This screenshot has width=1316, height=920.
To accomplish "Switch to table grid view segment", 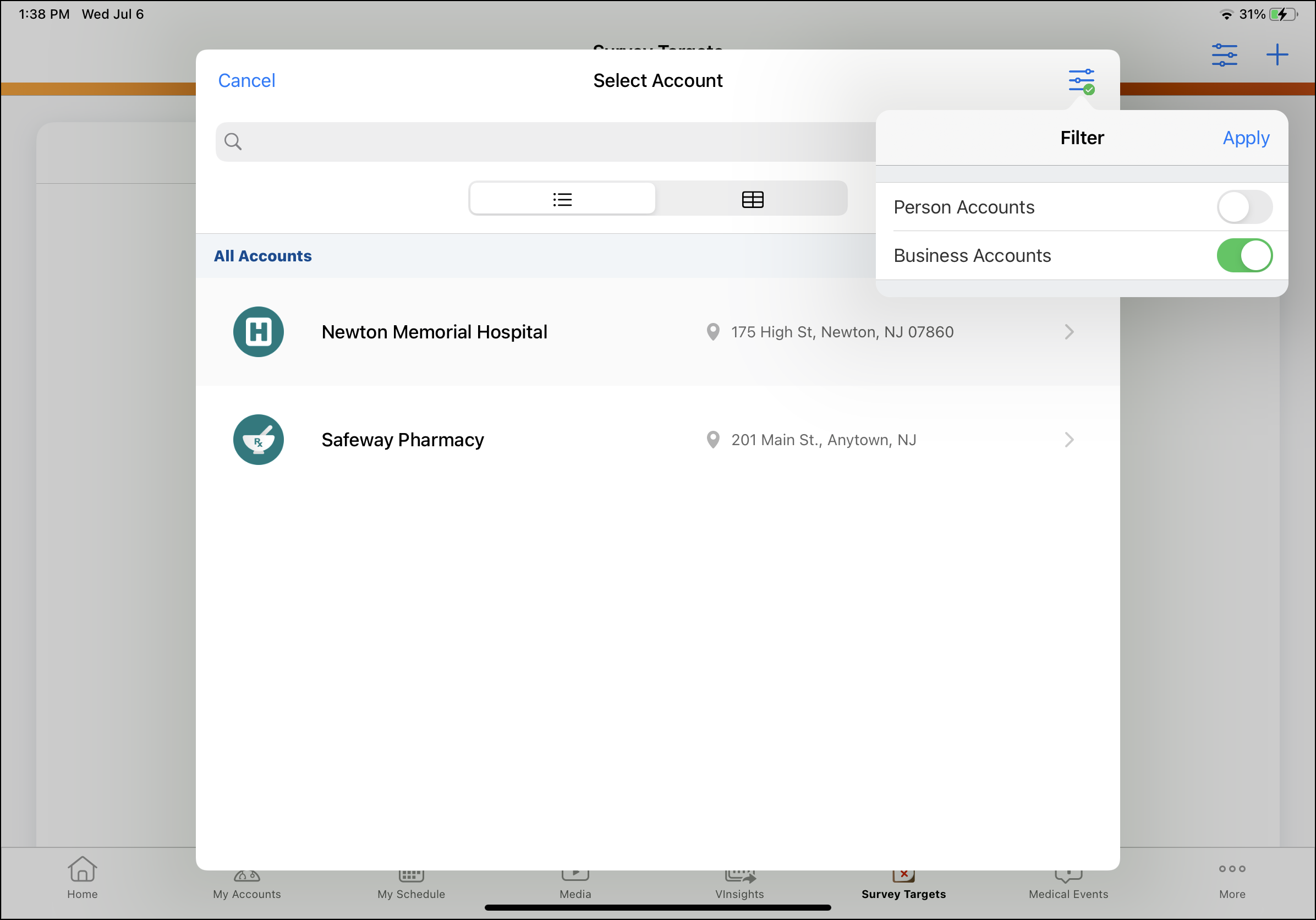I will pos(752,200).
